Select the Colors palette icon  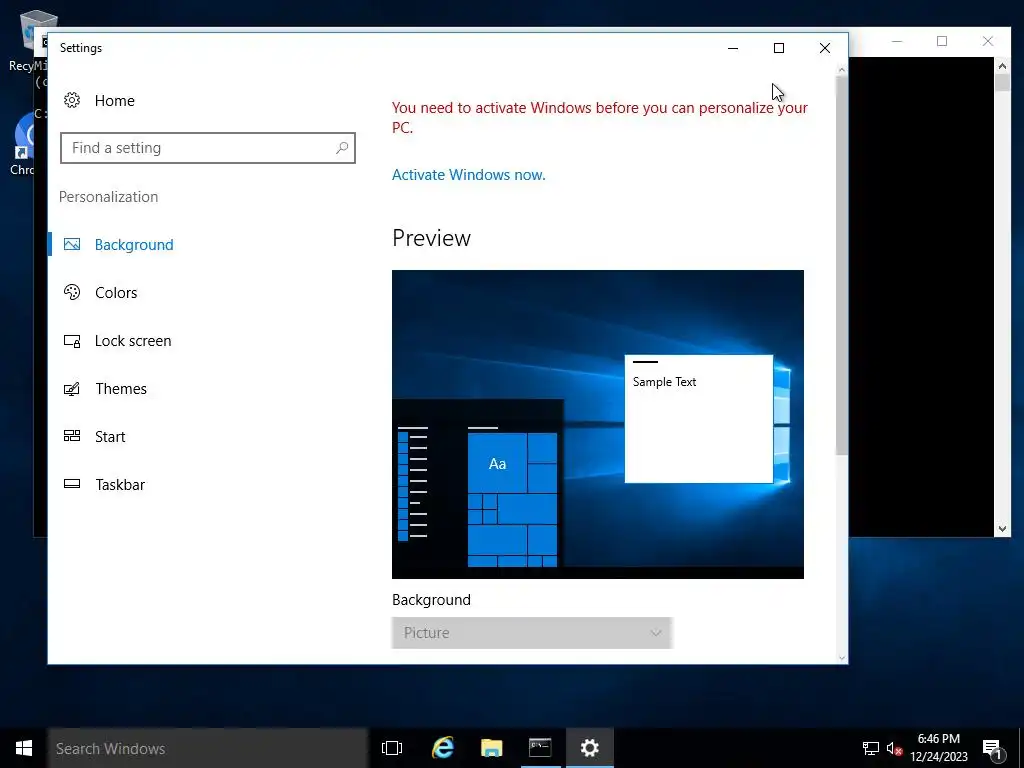[72, 292]
